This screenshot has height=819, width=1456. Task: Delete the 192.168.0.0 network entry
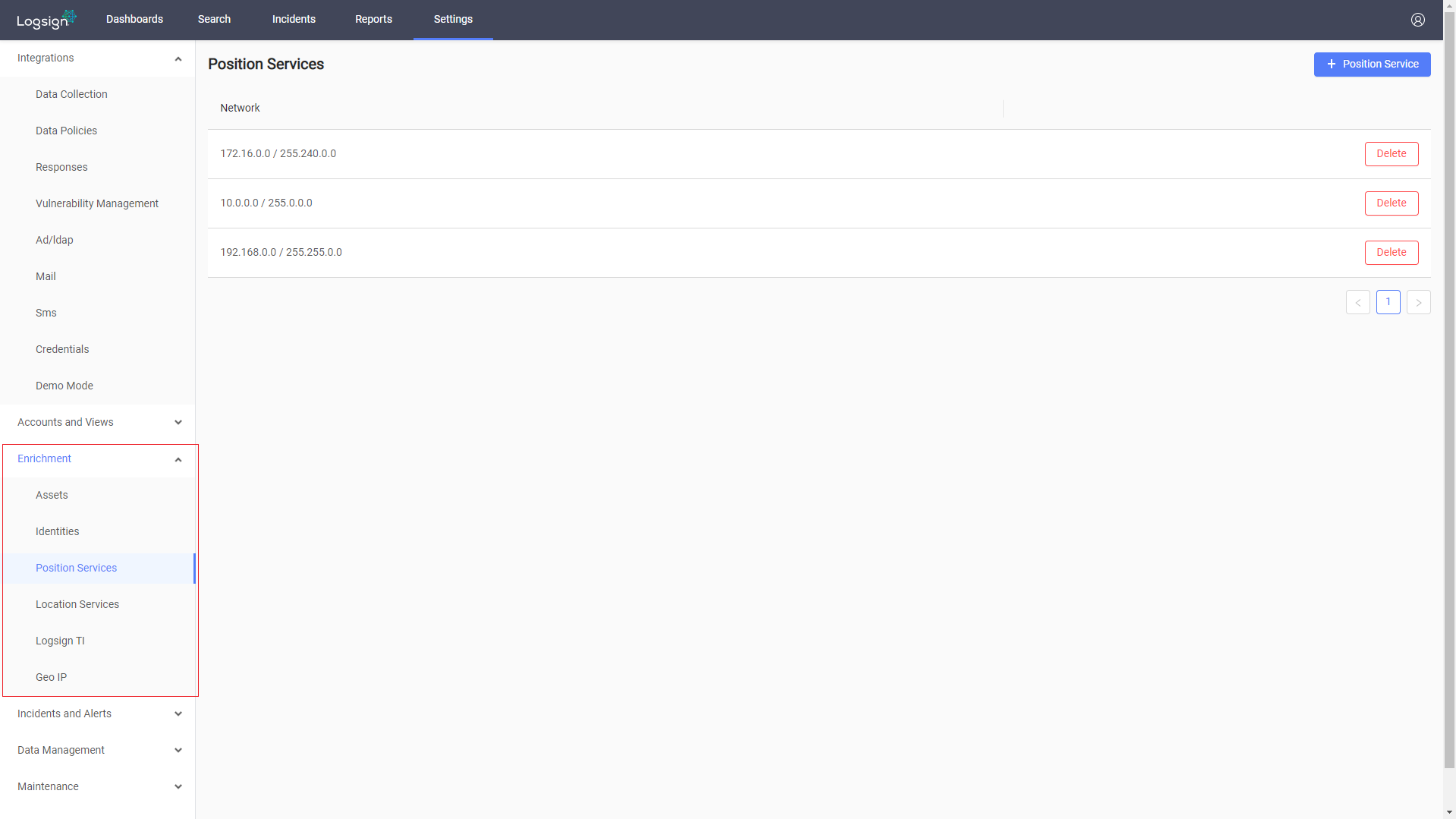click(1391, 253)
